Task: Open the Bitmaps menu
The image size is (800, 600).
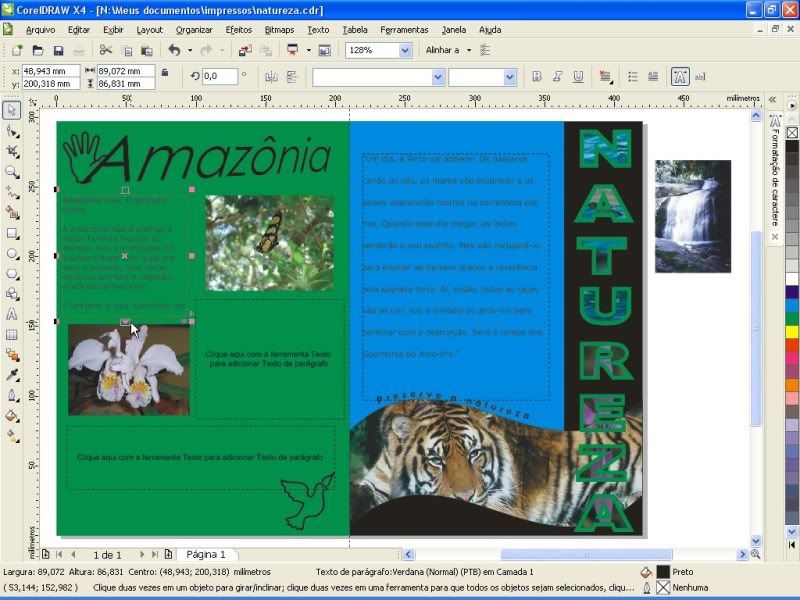Action: pos(279,30)
